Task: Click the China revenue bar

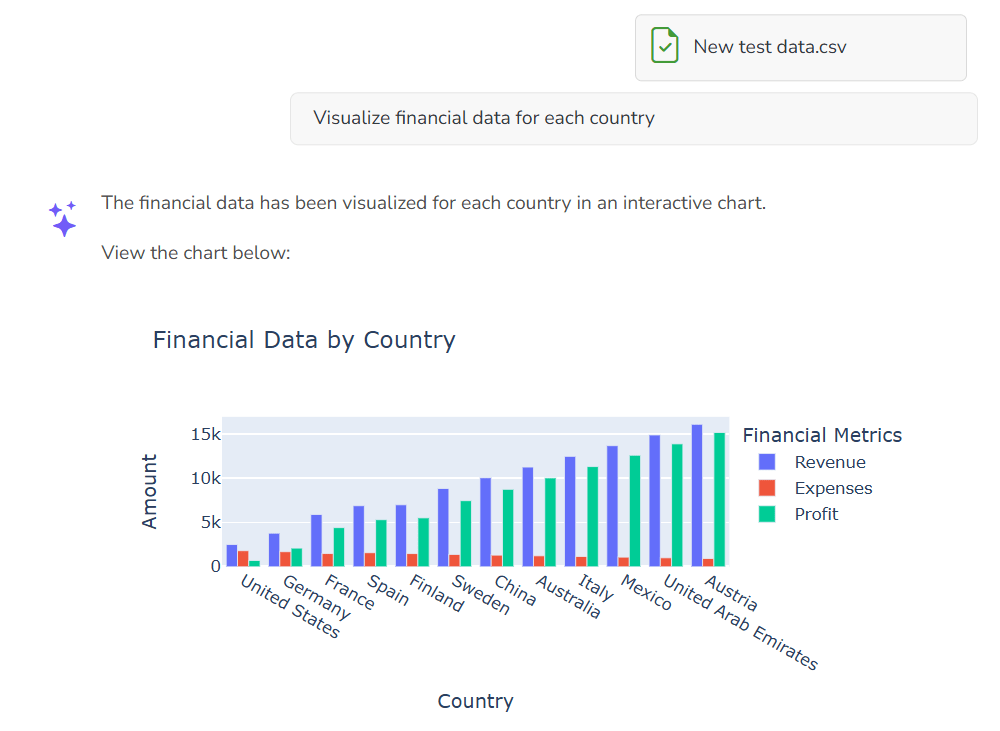Action: (486, 522)
